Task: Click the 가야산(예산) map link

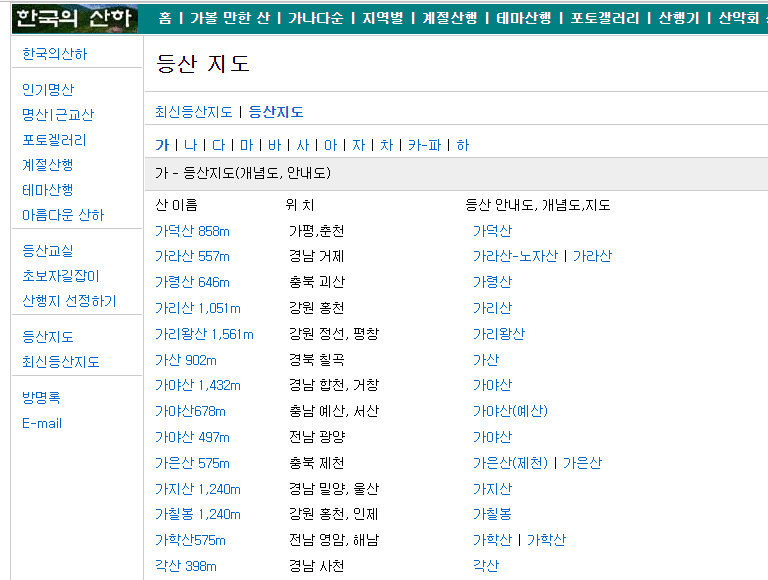Action: tap(510, 411)
